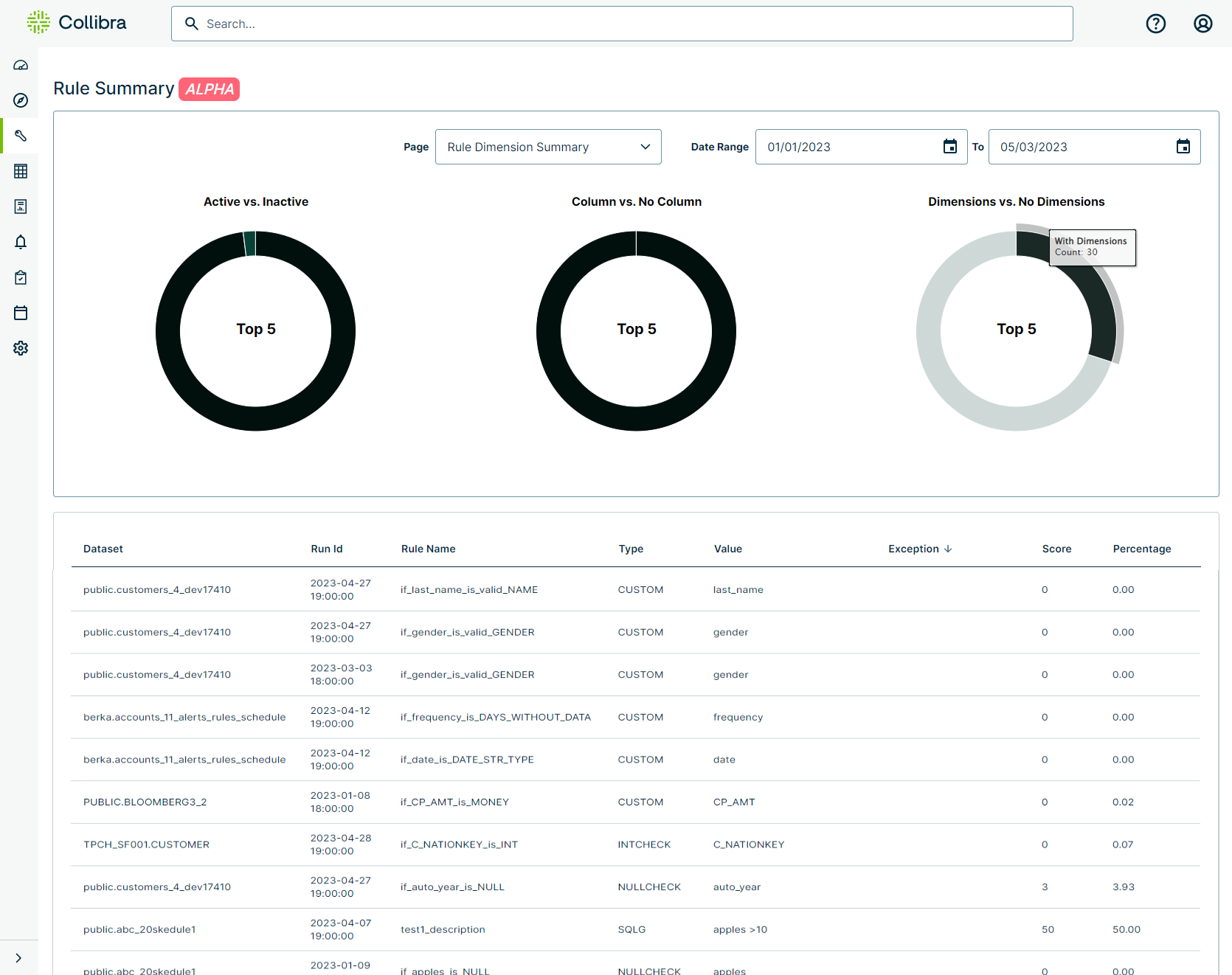Sort table by Score column header
Image resolution: width=1232 pixels, height=975 pixels.
tap(1056, 549)
